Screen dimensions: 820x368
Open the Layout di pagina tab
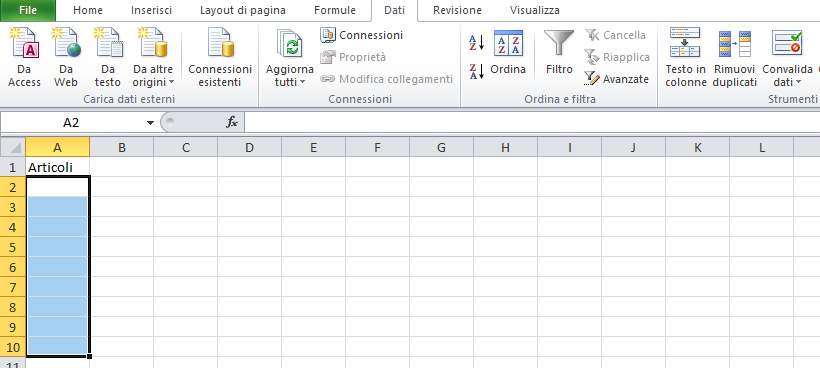[x=243, y=10]
